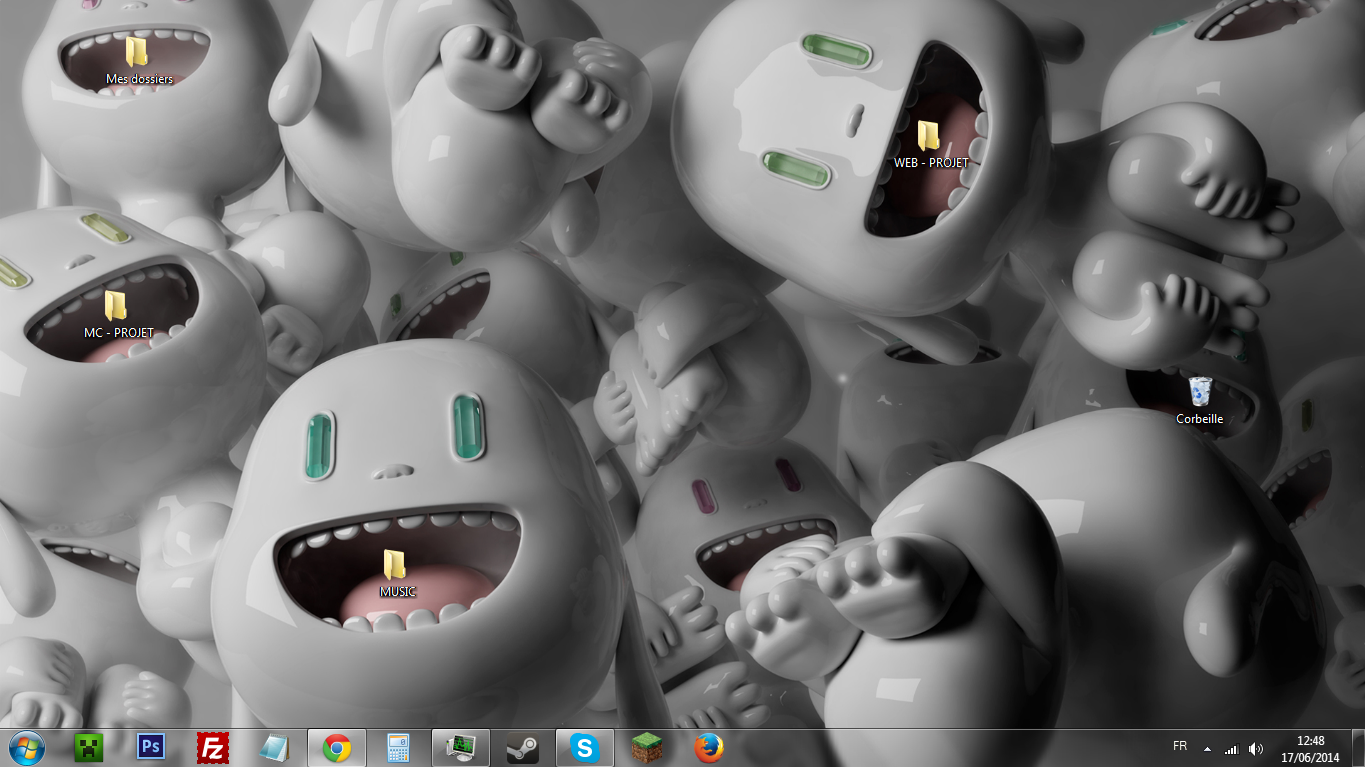Screen dimensions: 1365x767
Task: Select the Mes dossiers folder
Action: [139, 61]
